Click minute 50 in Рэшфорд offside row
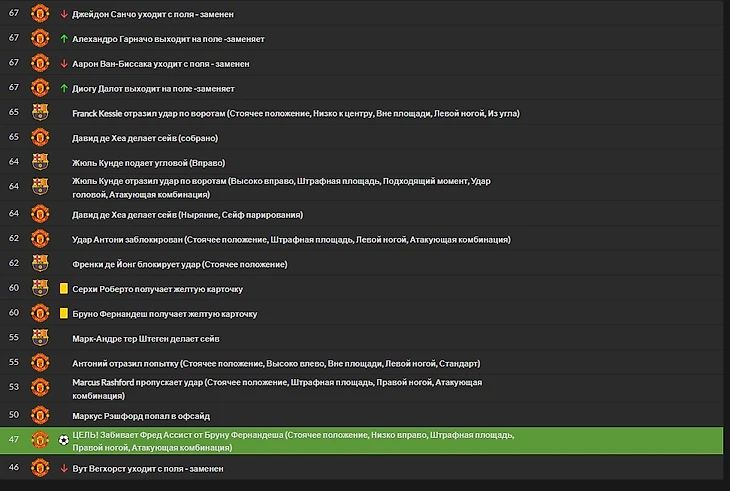The height and width of the screenshot is (491, 730). 14,414
